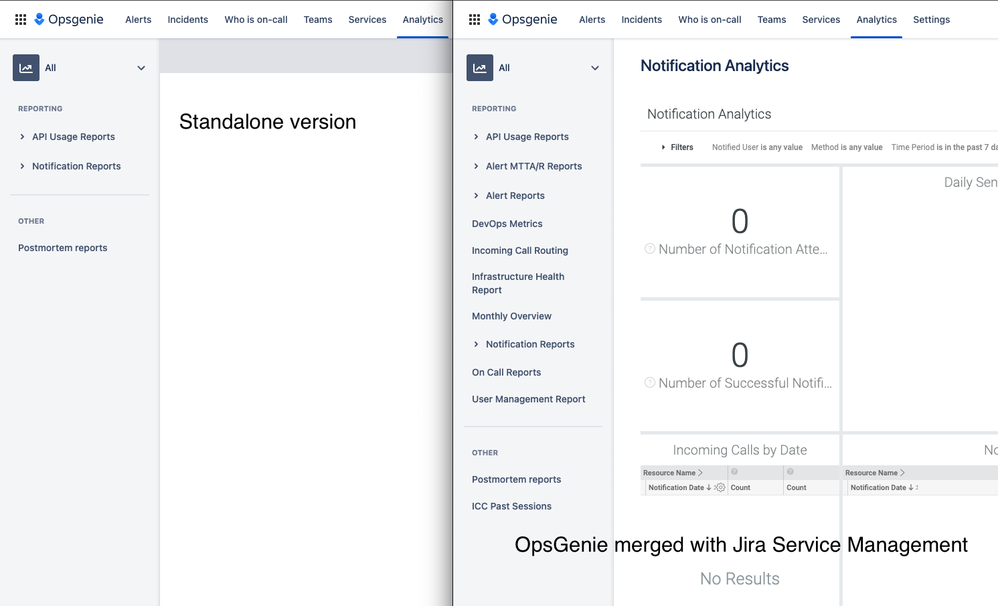Click Time Period filter text

(945, 147)
